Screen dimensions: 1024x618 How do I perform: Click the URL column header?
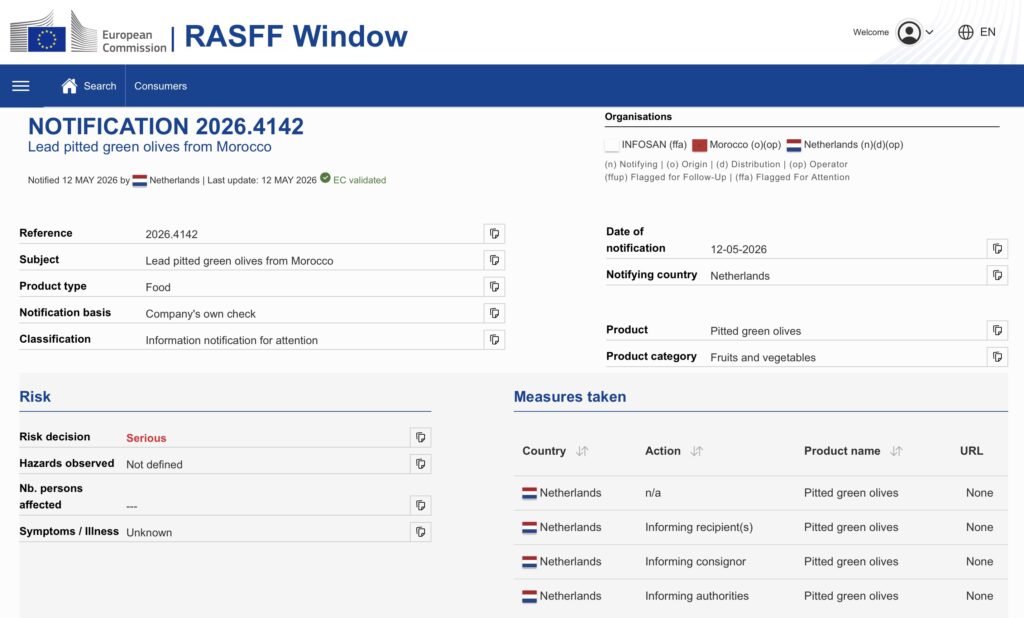coord(971,451)
